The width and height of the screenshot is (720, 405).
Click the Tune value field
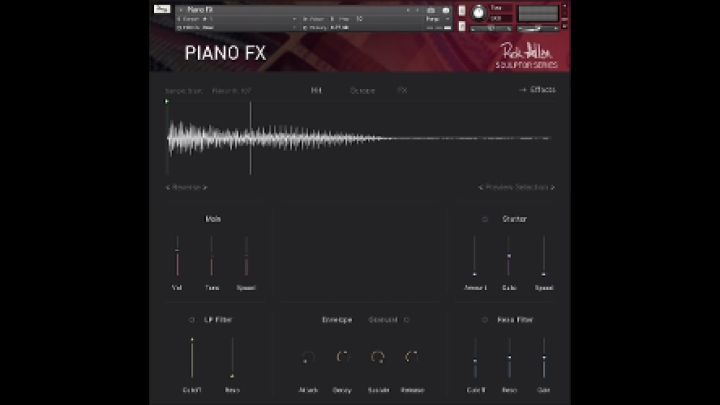coord(501,19)
